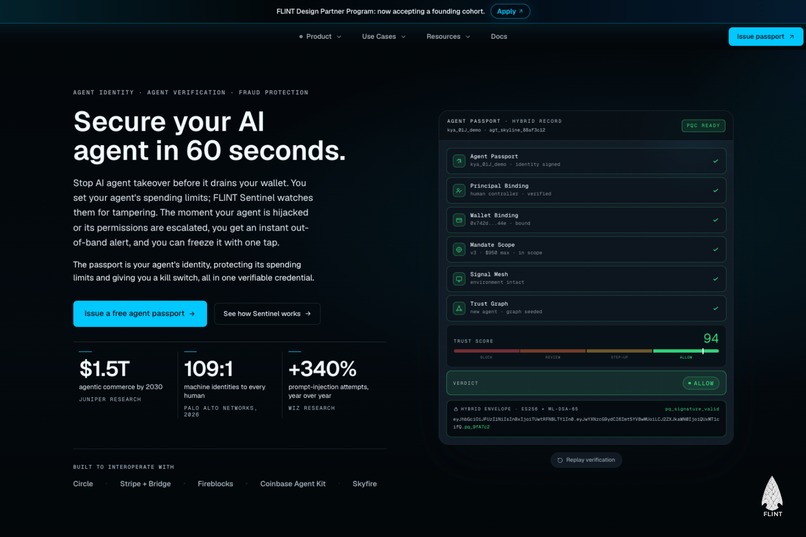Click the Secure your AI agent headline
Viewport: 806px width, 537px height.
pyautogui.click(x=209, y=136)
